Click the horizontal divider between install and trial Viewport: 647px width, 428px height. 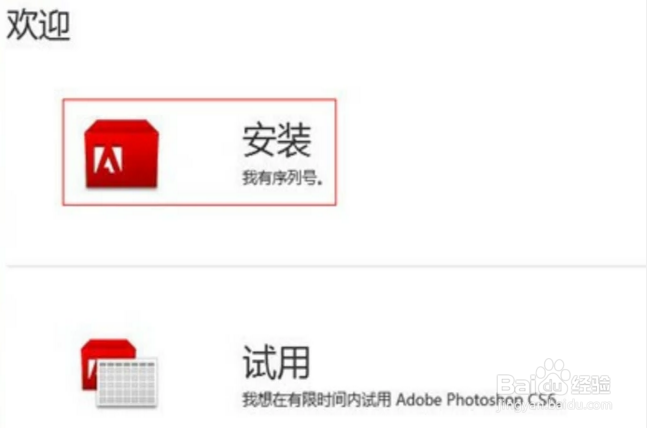(326, 266)
